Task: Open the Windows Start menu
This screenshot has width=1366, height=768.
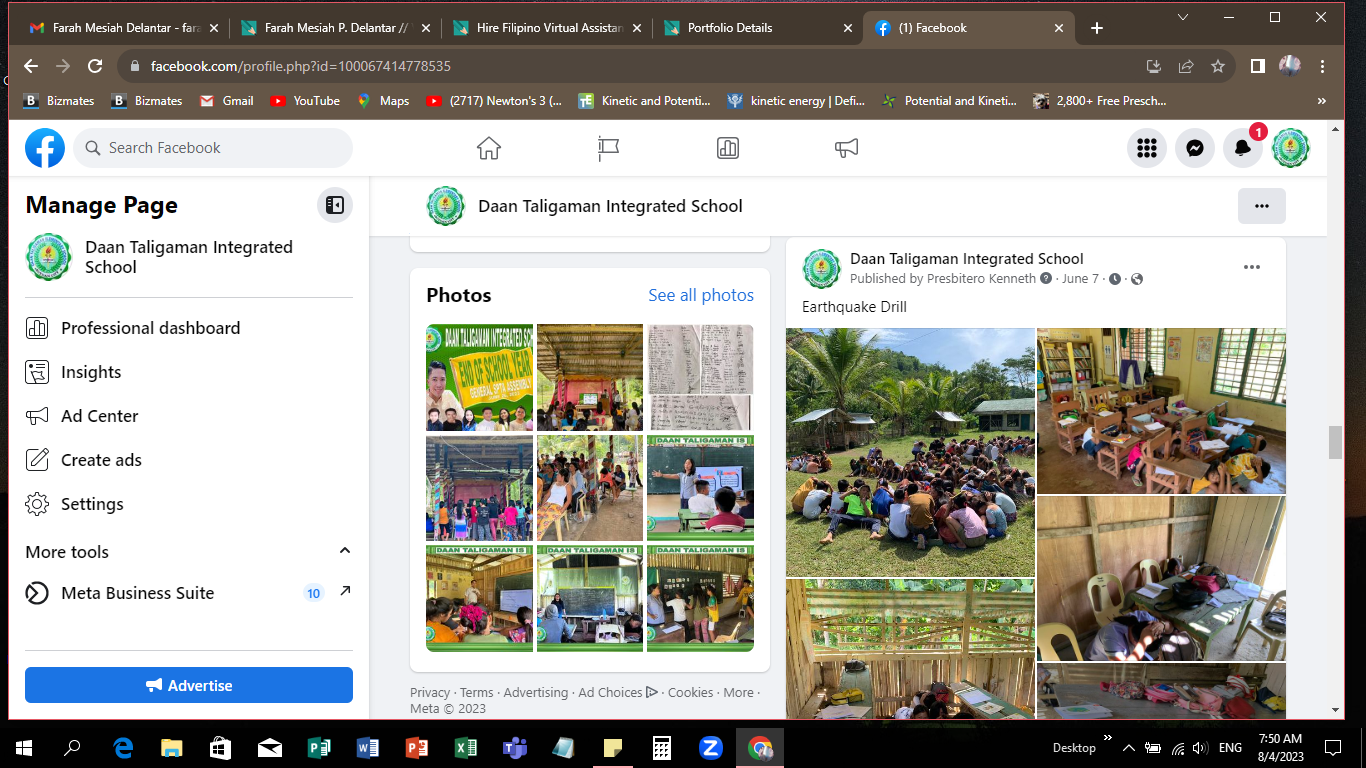Action: pyautogui.click(x=24, y=747)
